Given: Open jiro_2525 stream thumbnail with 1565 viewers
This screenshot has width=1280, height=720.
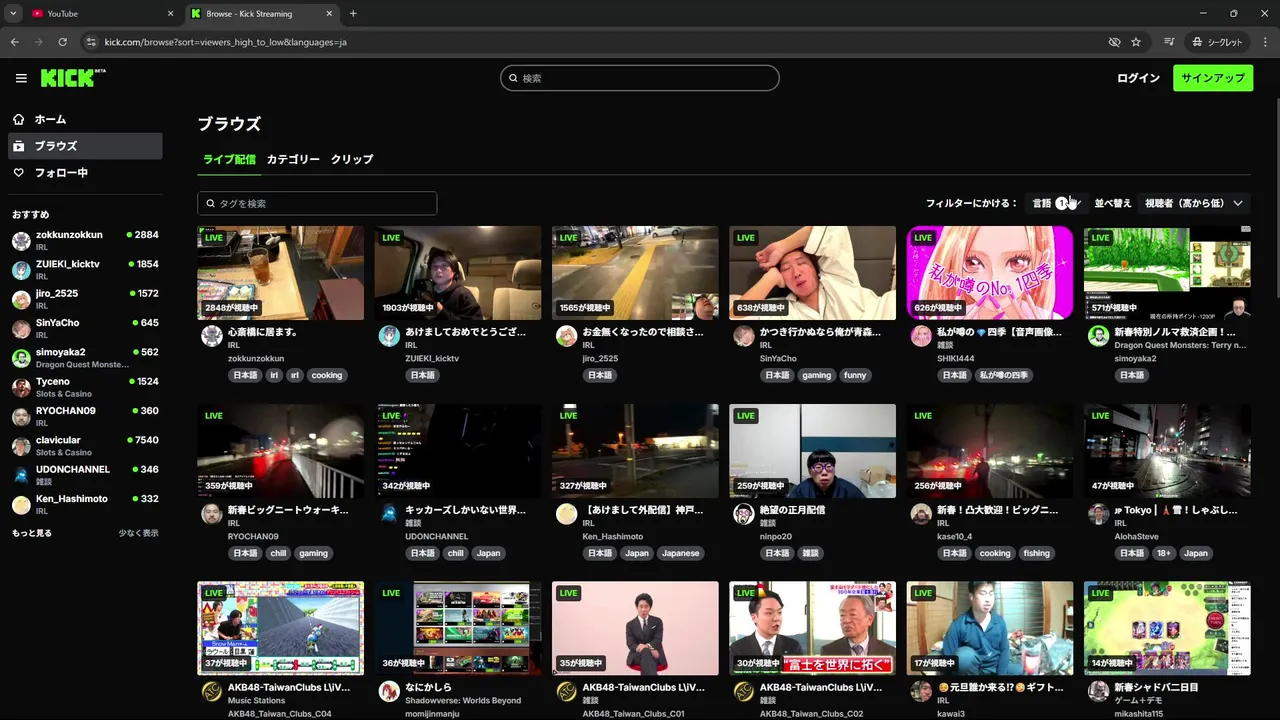Looking at the screenshot, I should tap(635, 273).
